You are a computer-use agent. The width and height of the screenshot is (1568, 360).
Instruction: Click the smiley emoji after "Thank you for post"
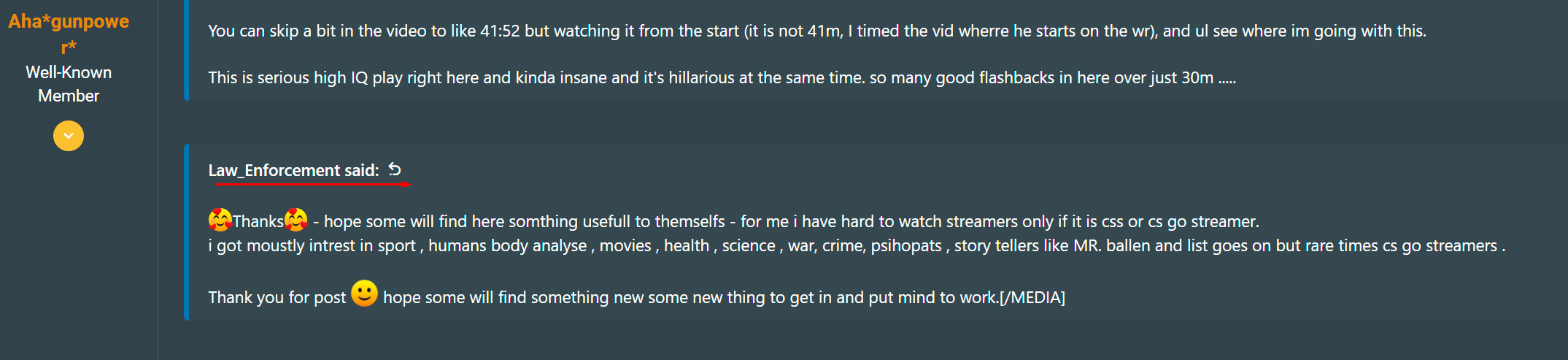(x=364, y=294)
